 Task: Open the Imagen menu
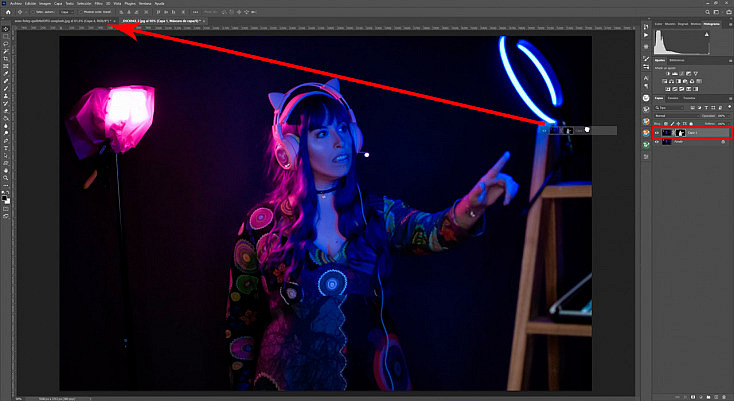click(45, 4)
